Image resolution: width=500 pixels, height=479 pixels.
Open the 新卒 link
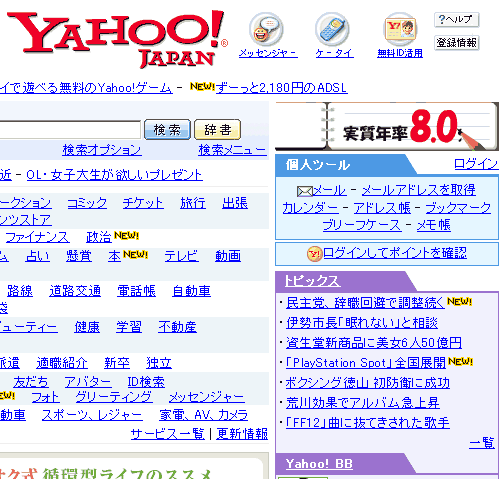[117, 363]
